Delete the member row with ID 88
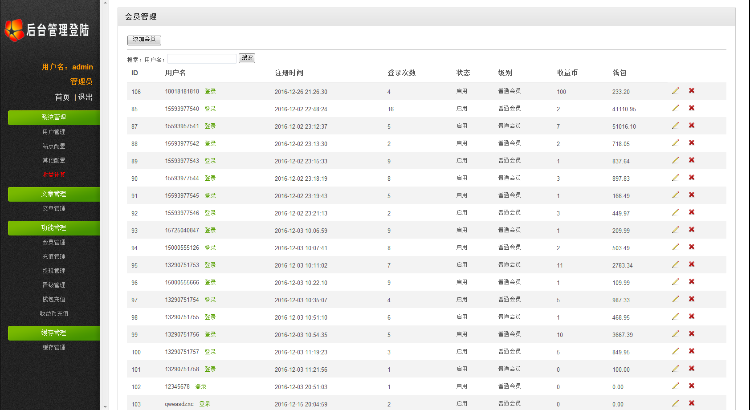750x410 pixels. tap(691, 142)
